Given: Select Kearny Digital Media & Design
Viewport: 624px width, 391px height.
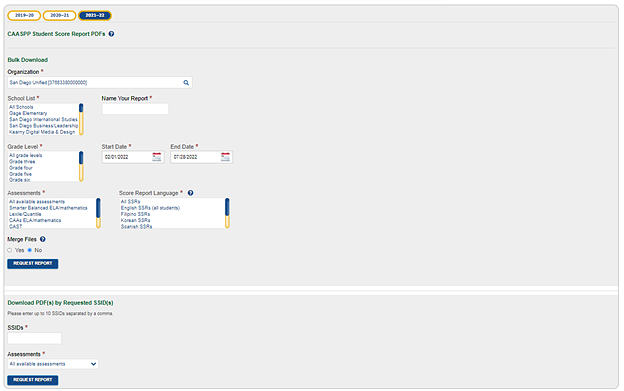Looking at the screenshot, I should click(x=42, y=132).
